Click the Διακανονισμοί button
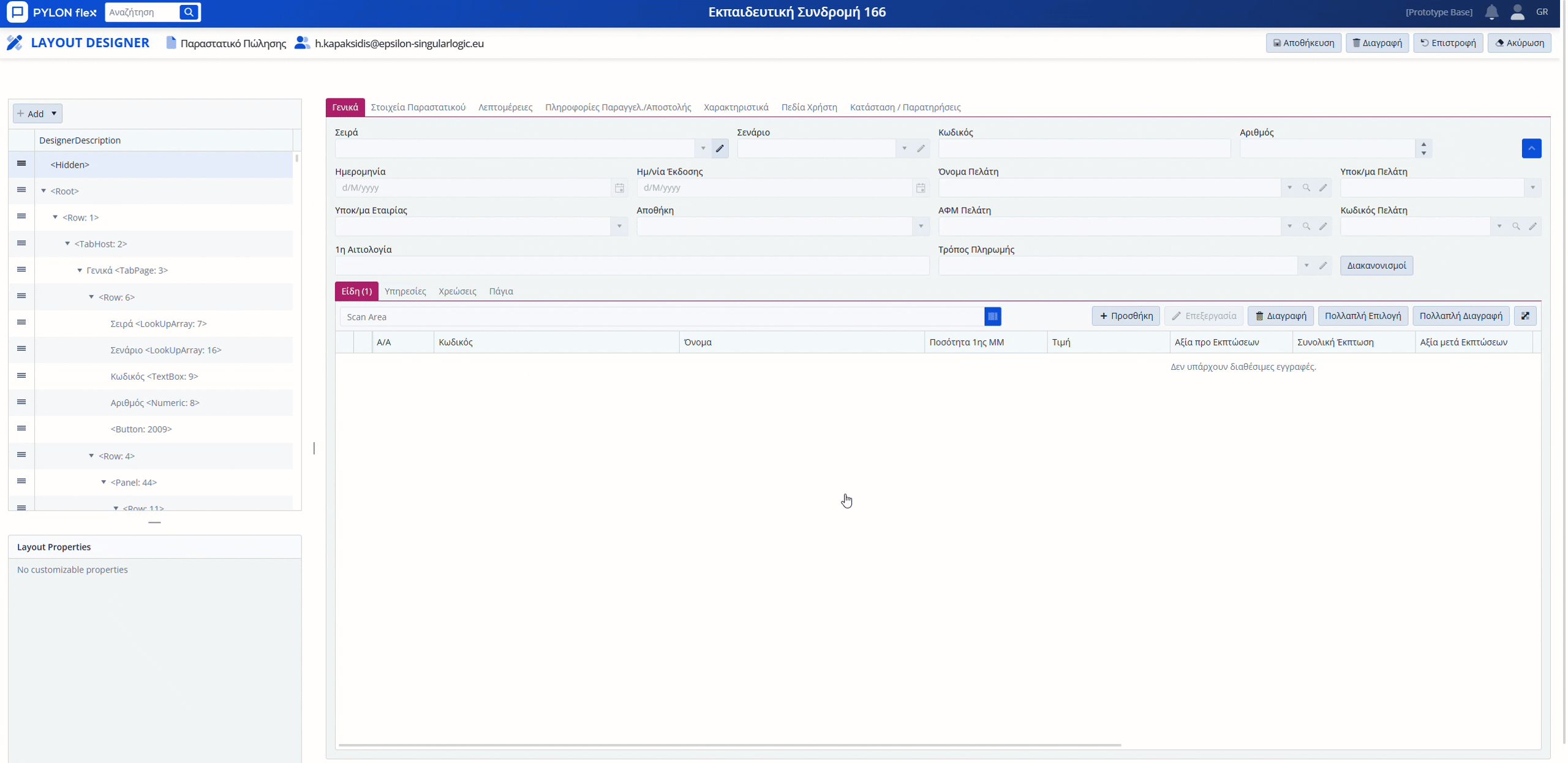The height and width of the screenshot is (763, 1568). tap(1376, 266)
